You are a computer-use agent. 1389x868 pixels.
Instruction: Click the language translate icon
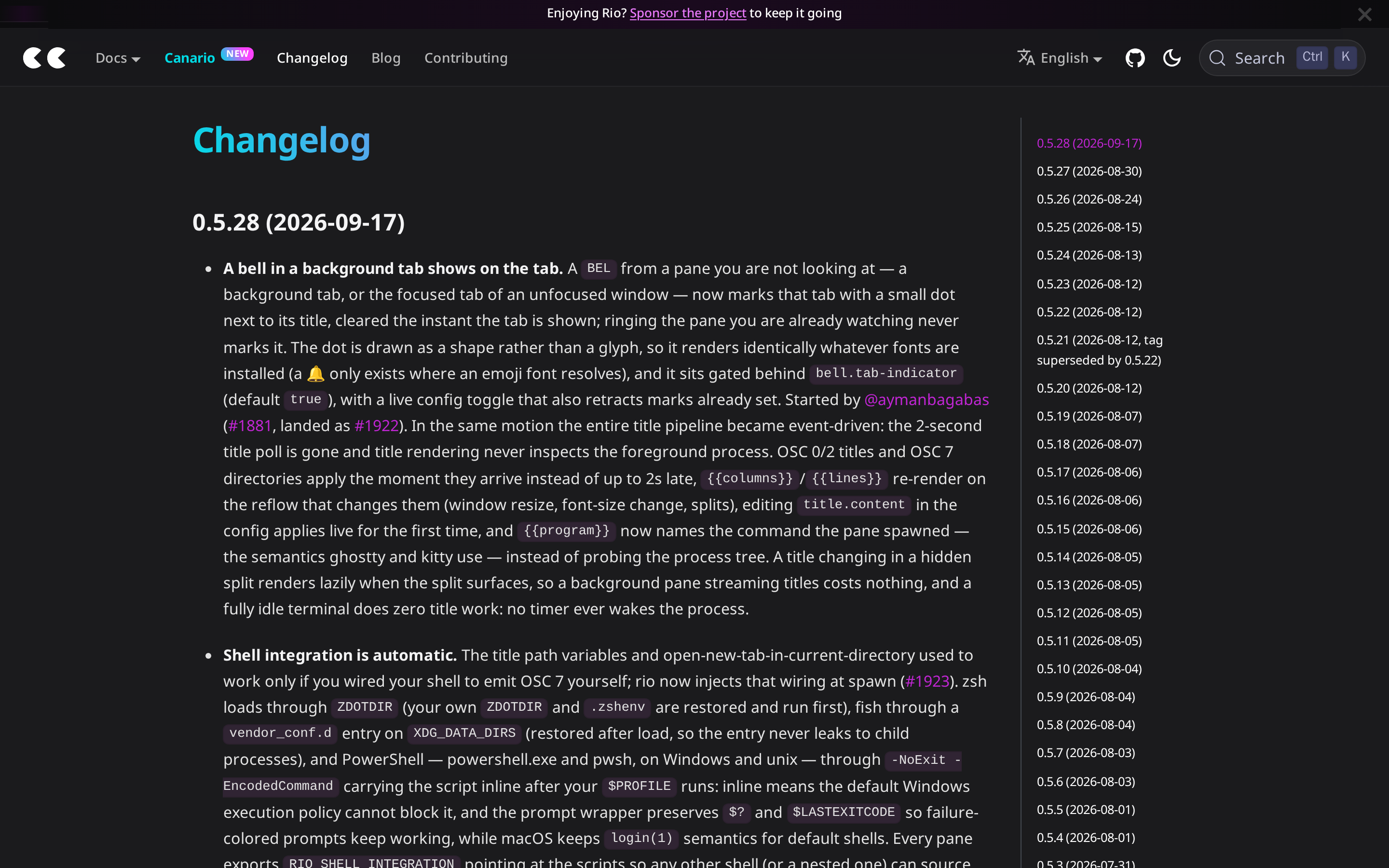point(1026,57)
